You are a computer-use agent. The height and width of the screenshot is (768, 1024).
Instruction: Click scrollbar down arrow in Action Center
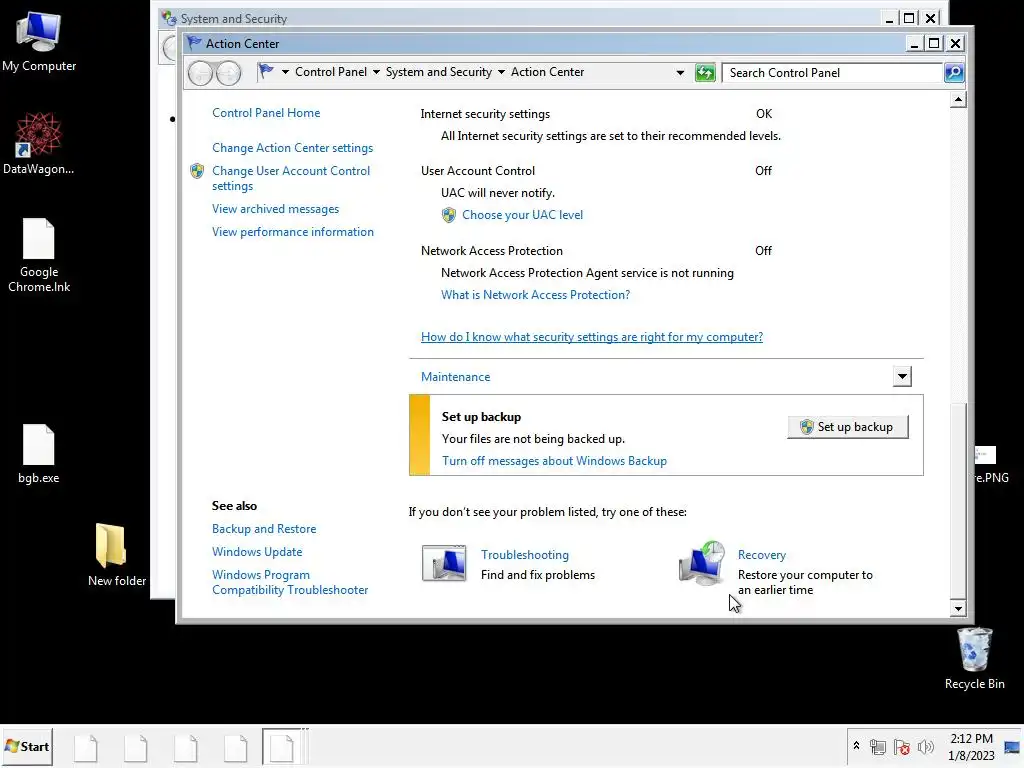pos(957,608)
